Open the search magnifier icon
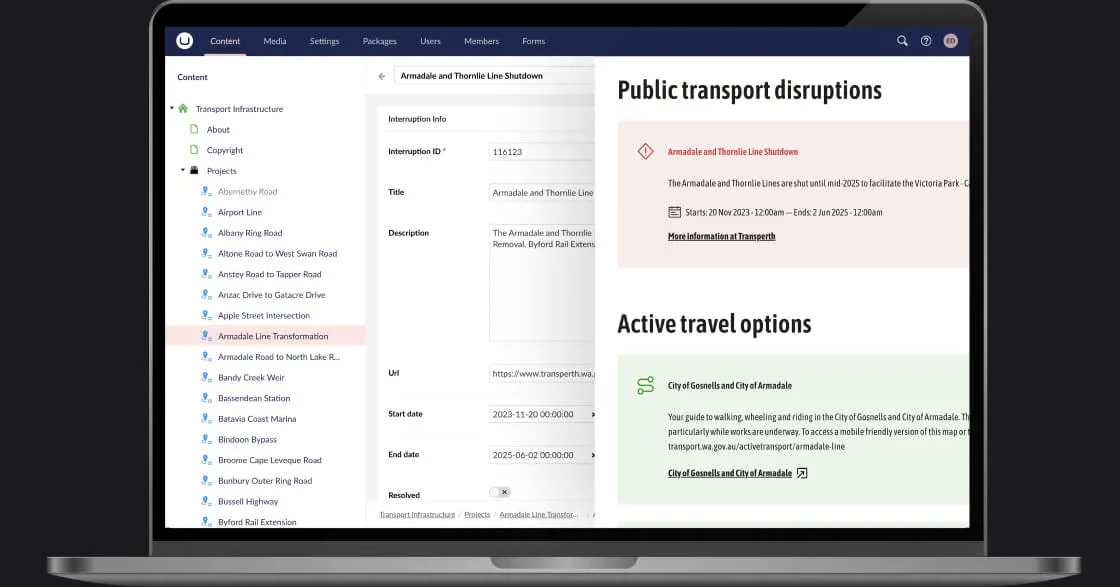Screen dimensions: 1120x587 [902, 41]
